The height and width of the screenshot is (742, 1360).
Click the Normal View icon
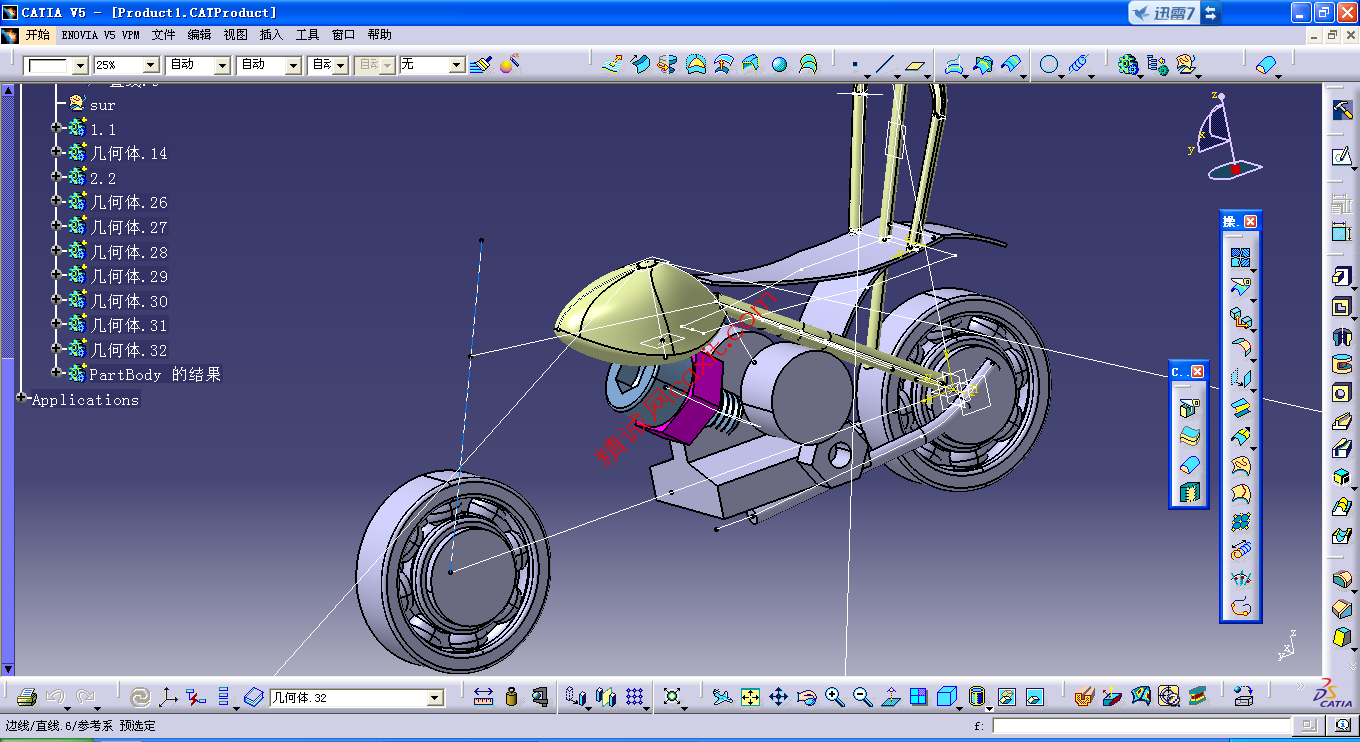pos(891,697)
